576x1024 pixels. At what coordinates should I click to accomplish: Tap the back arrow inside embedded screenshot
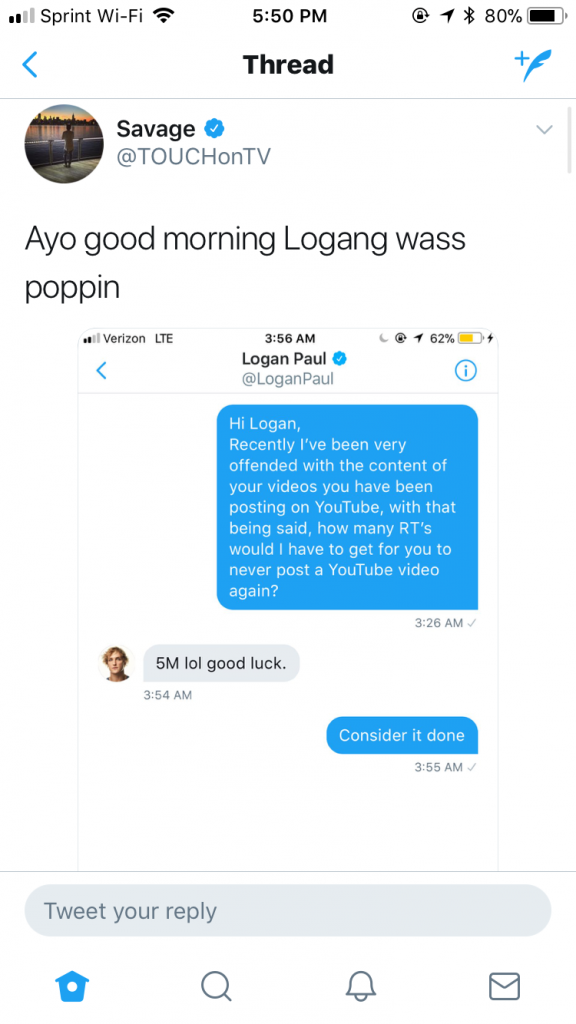coord(101,371)
